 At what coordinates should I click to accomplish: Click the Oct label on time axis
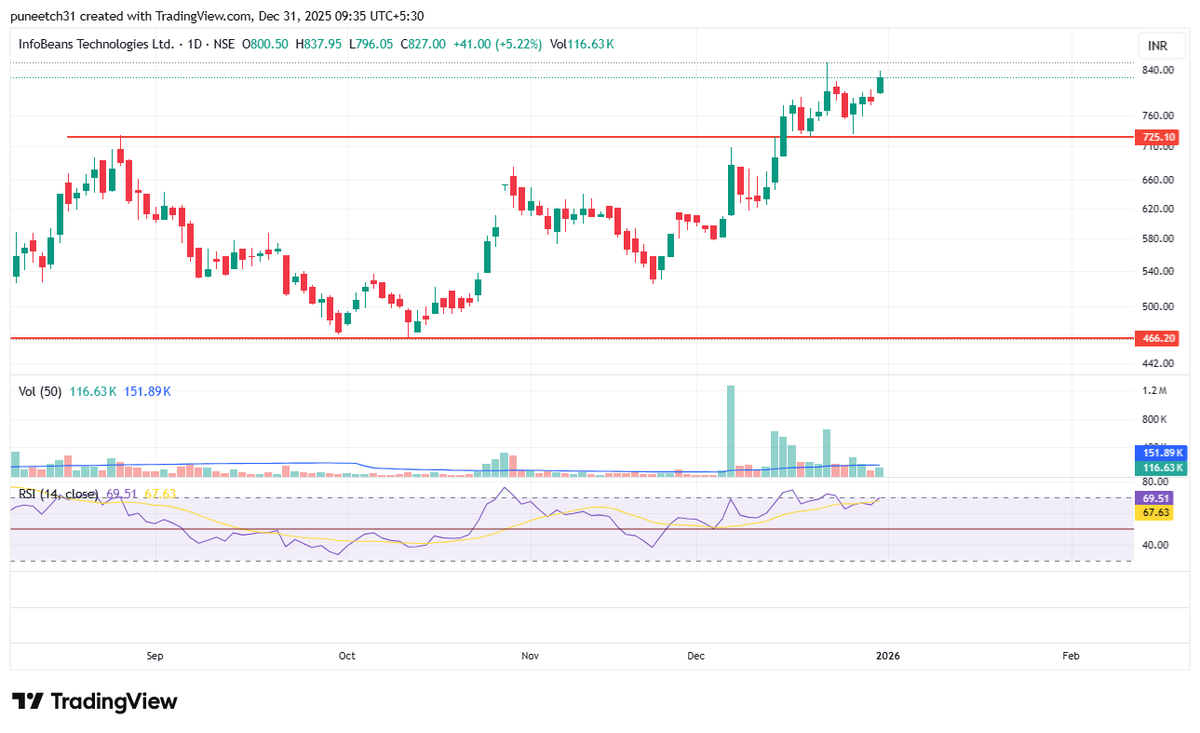click(x=347, y=656)
